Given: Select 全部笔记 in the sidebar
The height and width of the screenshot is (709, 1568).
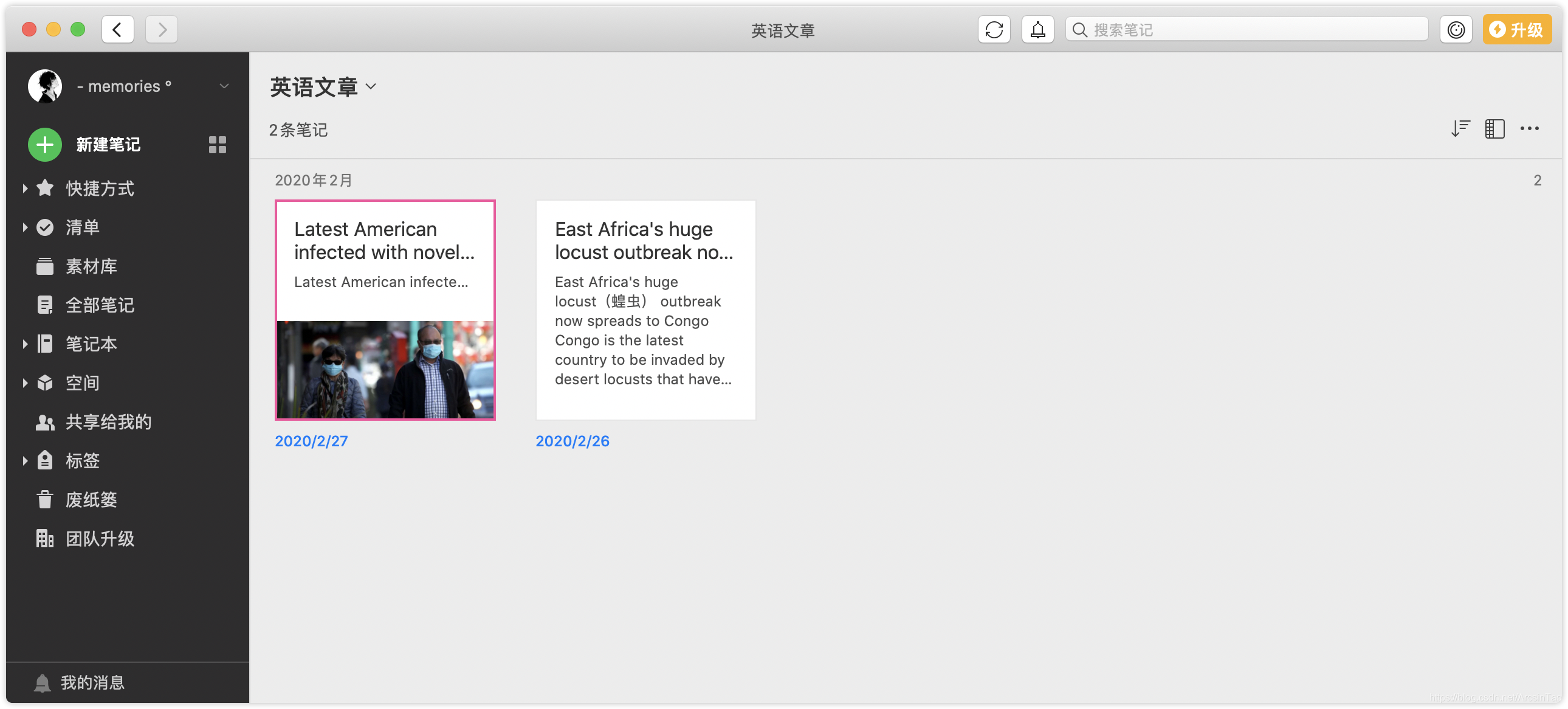Looking at the screenshot, I should click(x=100, y=305).
